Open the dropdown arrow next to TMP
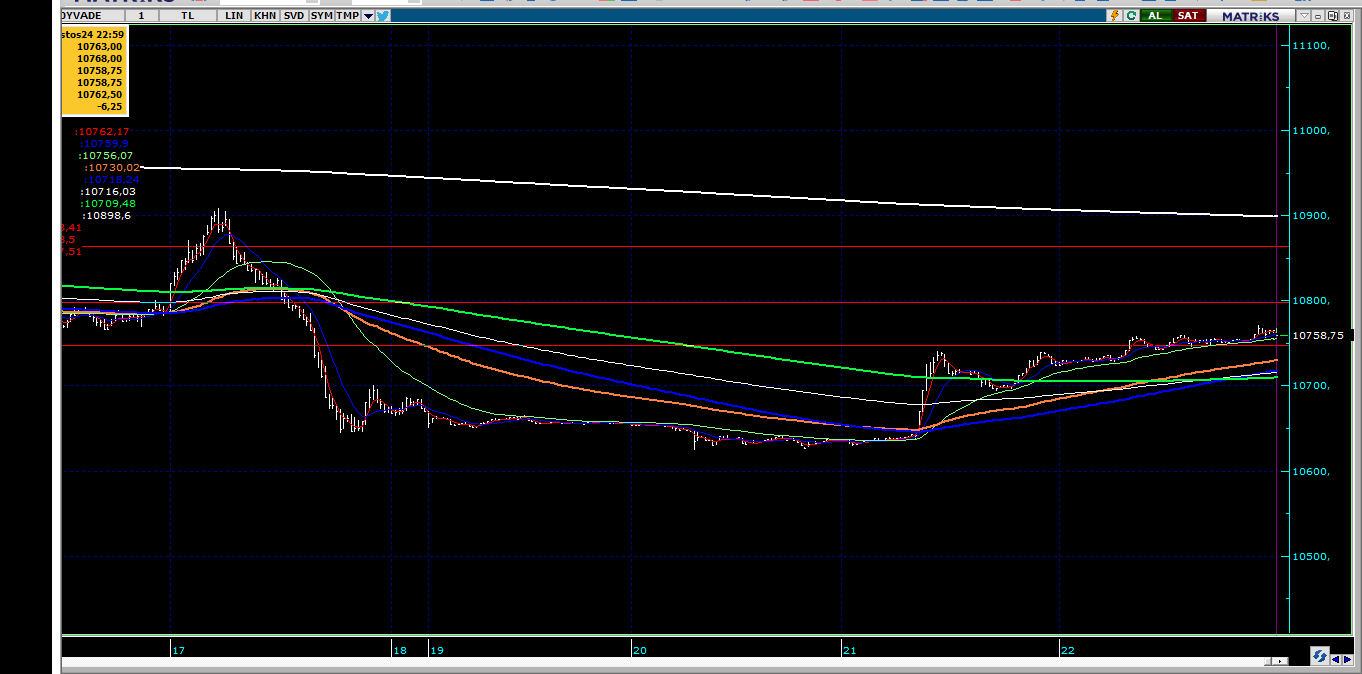 pyautogui.click(x=369, y=16)
